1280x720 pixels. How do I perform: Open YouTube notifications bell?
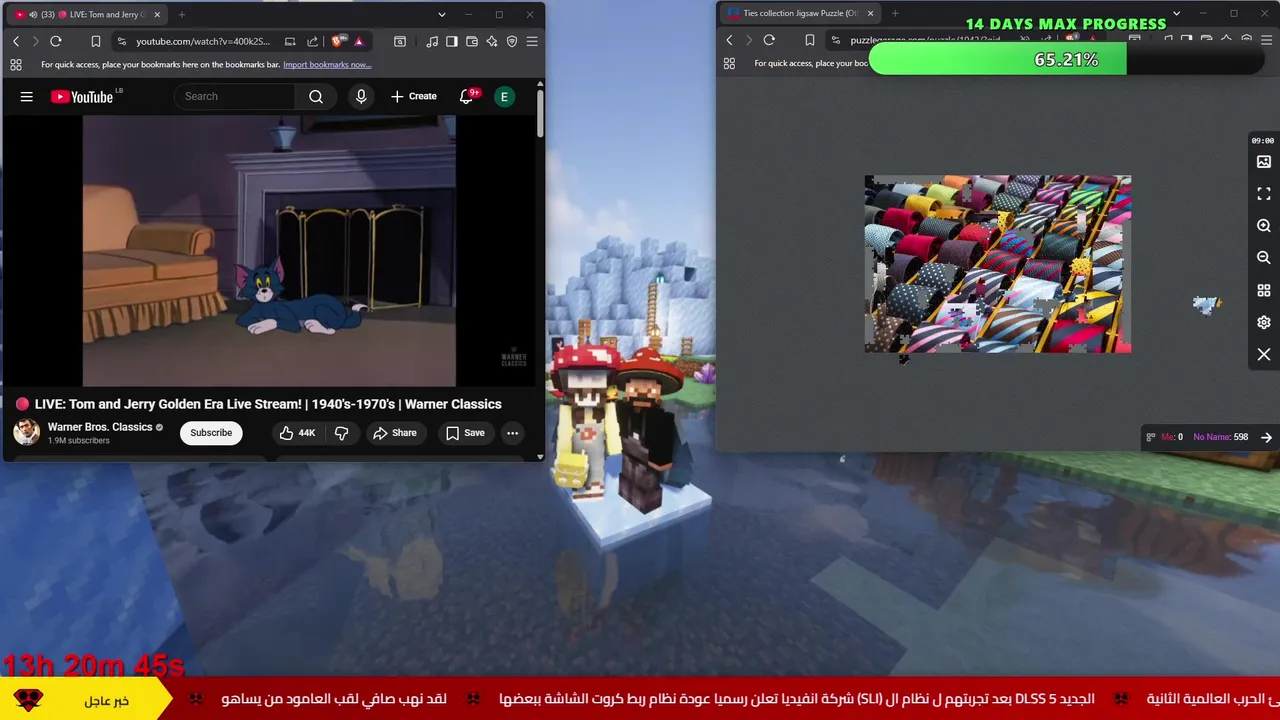pos(466,96)
